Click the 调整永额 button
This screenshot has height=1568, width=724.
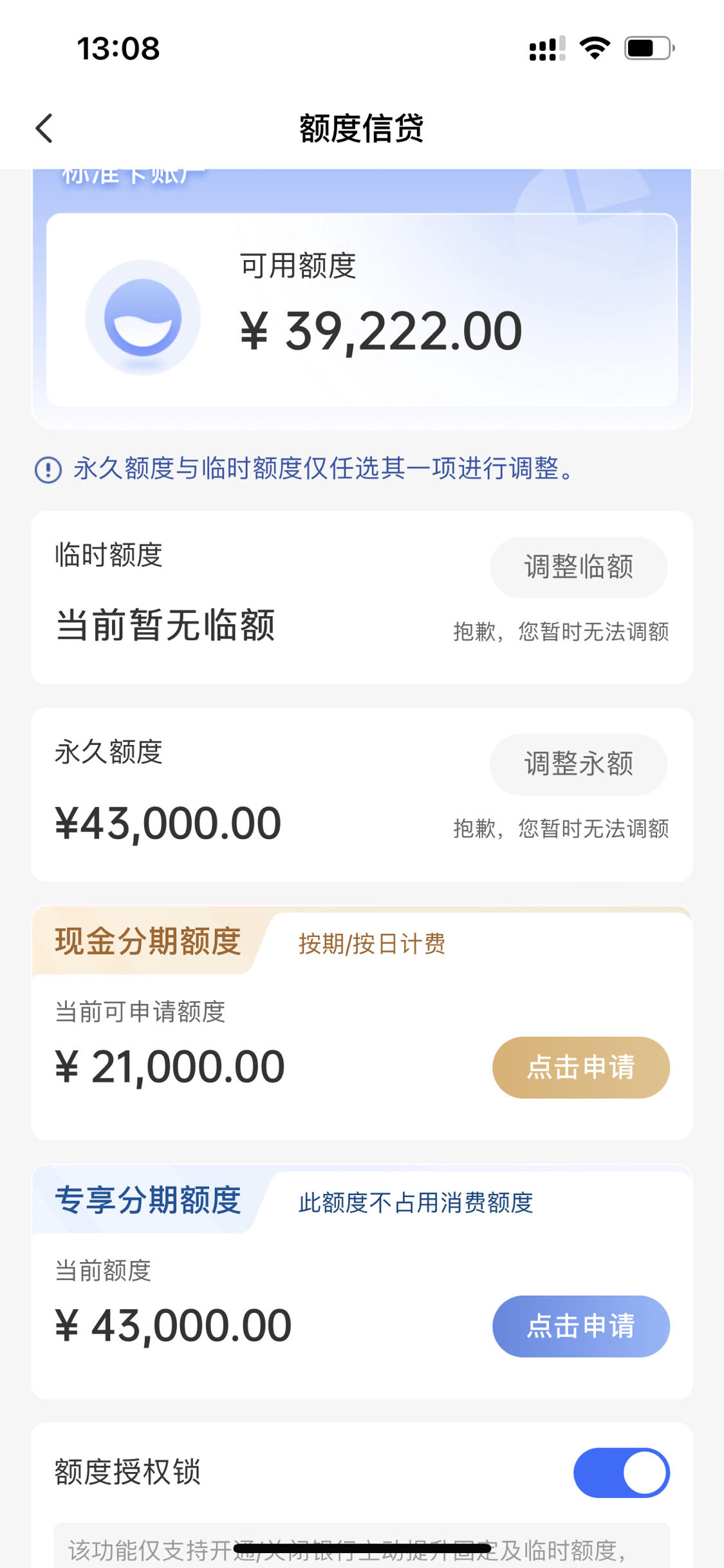pos(579,764)
